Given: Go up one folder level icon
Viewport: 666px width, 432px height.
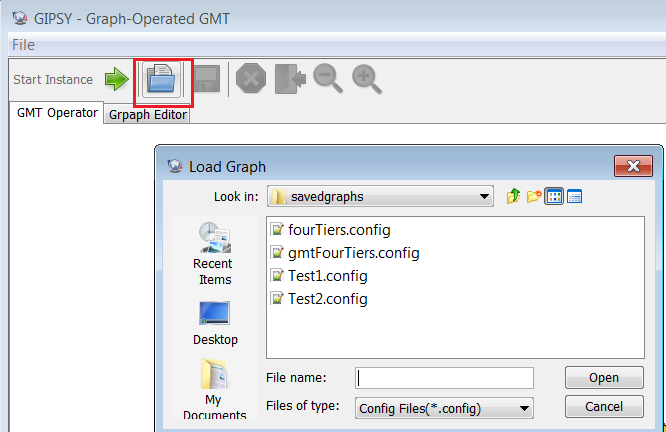Looking at the screenshot, I should click(x=514, y=196).
